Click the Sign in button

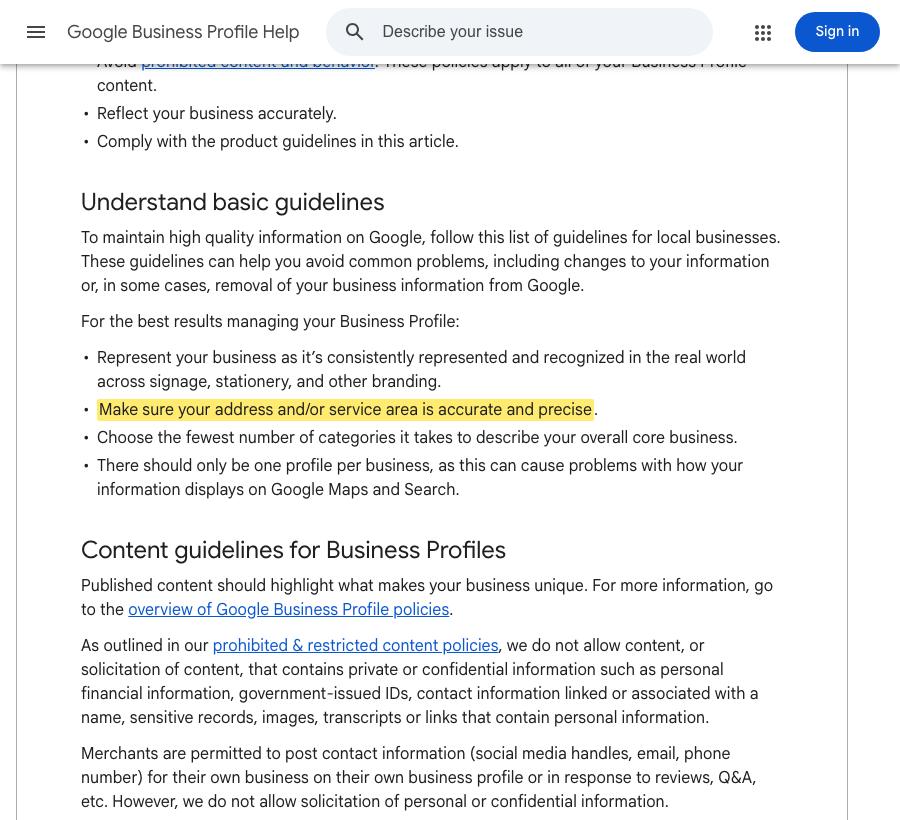click(837, 32)
